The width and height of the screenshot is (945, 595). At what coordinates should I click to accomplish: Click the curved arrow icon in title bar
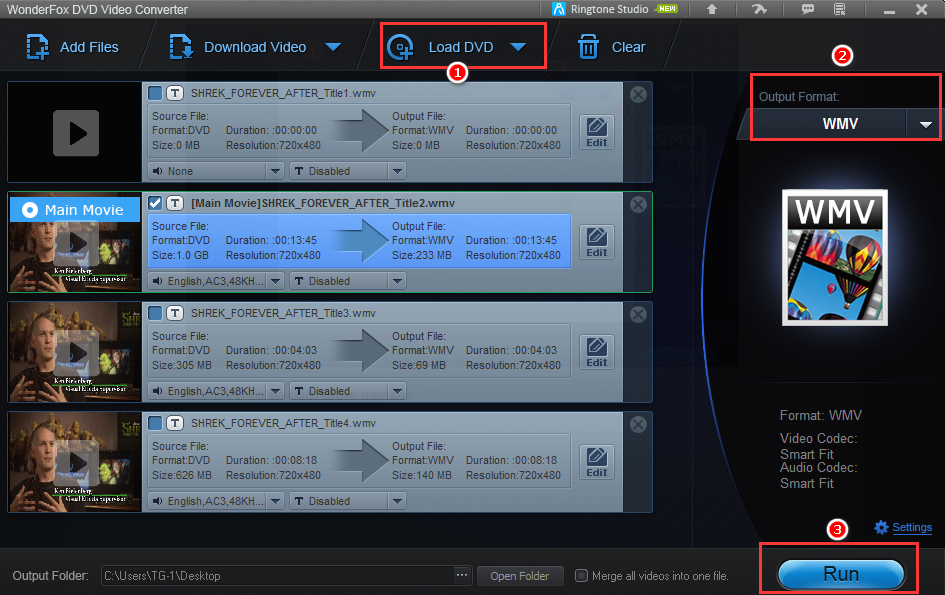coord(759,9)
